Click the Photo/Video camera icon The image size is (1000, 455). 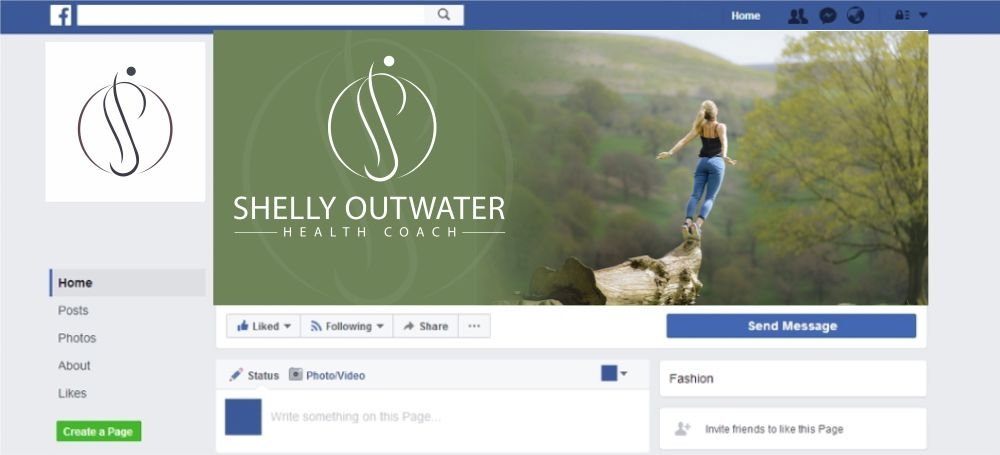coord(295,375)
